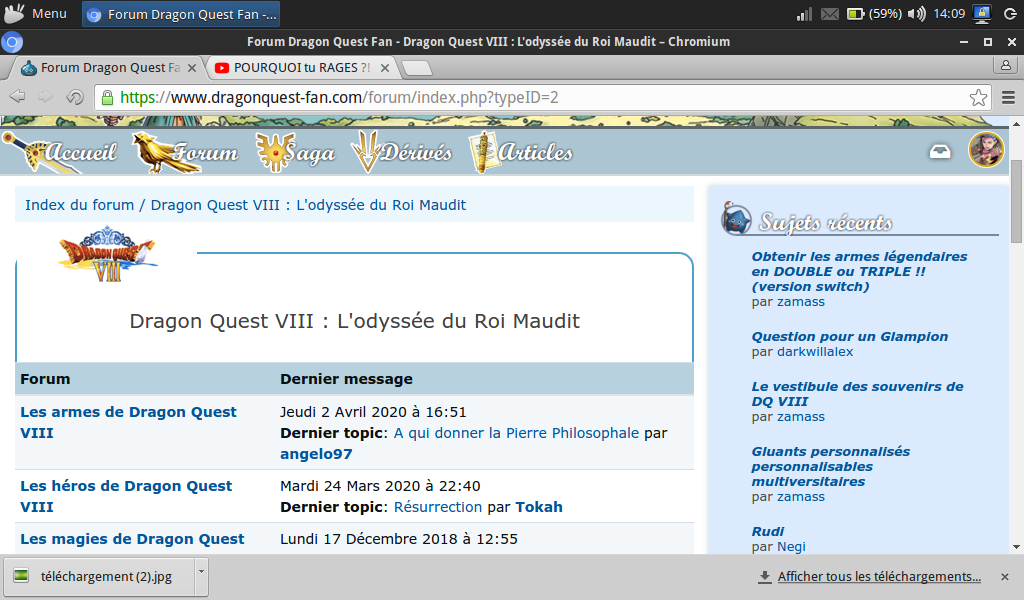Open user angelo97 profile link

[316, 454]
